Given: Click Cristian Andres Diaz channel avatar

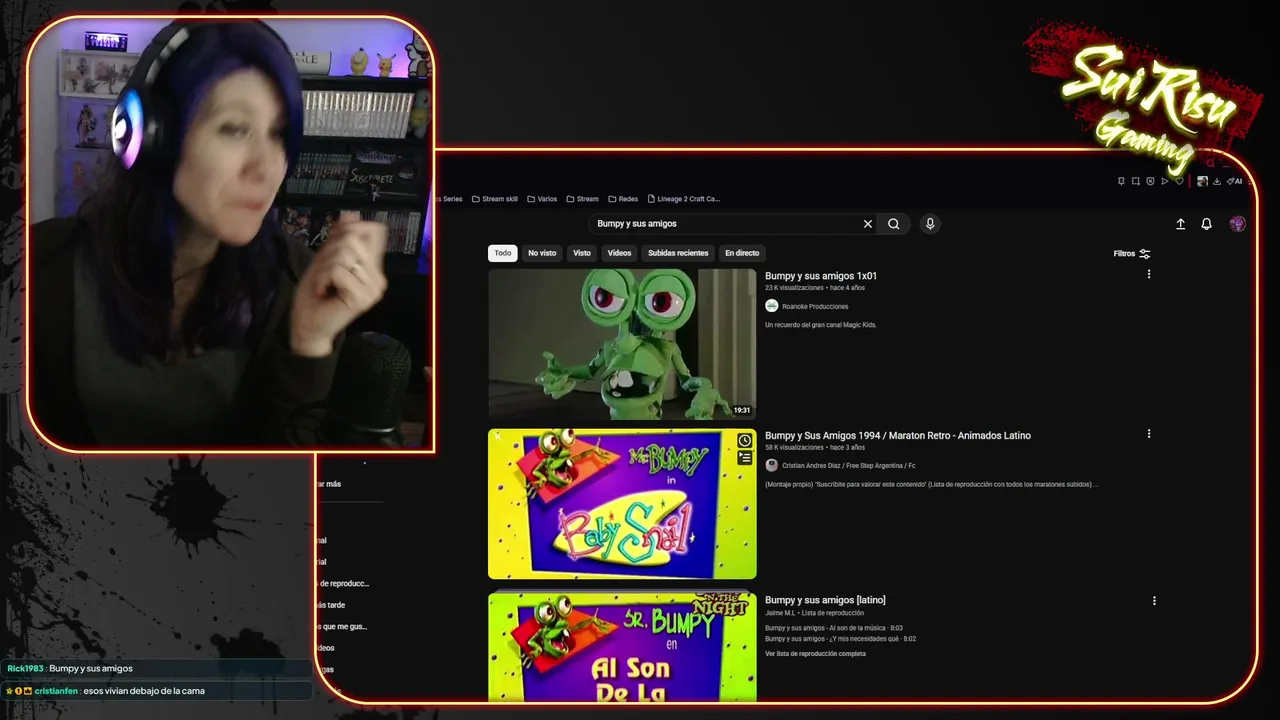Looking at the screenshot, I should [771, 465].
